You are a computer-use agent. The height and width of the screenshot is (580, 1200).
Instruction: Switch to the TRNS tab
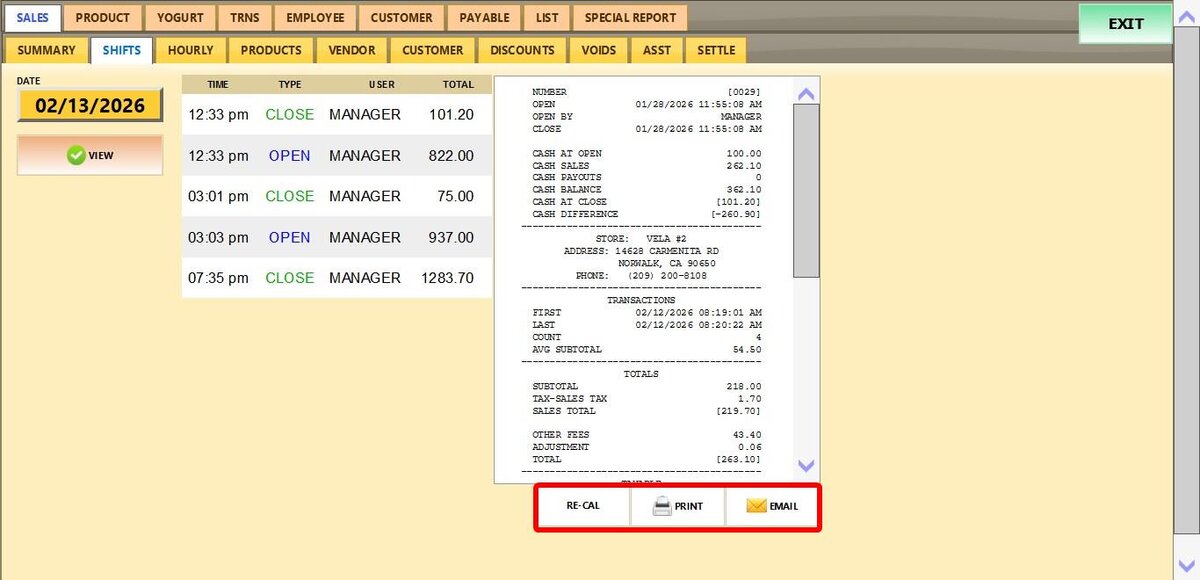click(244, 18)
